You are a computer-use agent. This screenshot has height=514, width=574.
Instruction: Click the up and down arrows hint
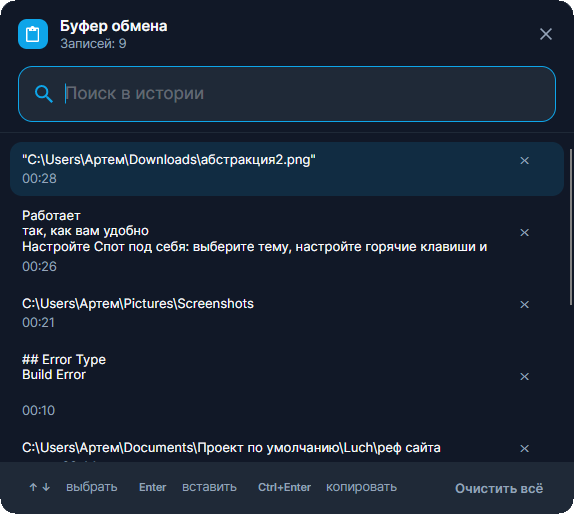pos(40,487)
